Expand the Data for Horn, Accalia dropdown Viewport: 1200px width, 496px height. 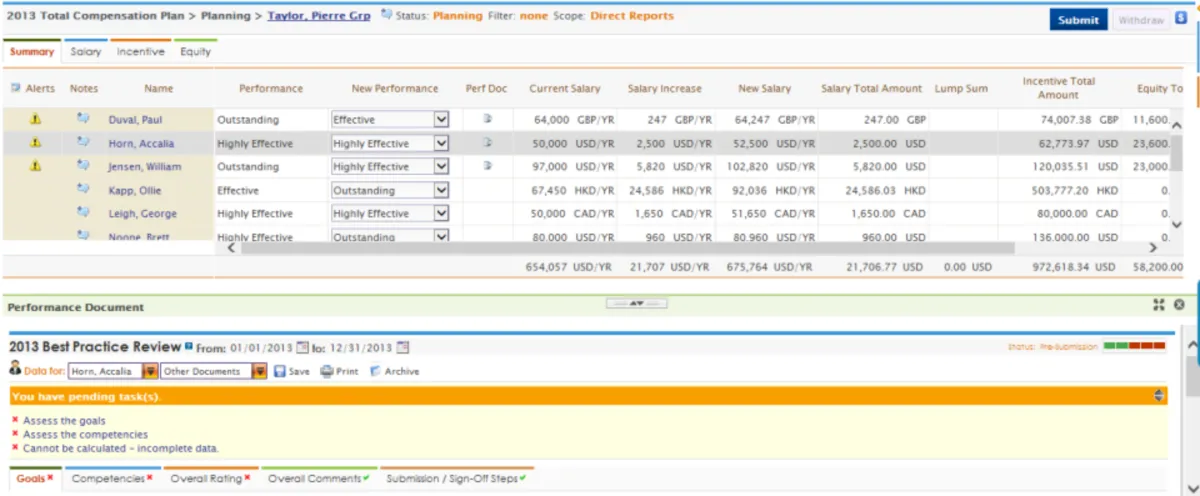click(x=150, y=371)
